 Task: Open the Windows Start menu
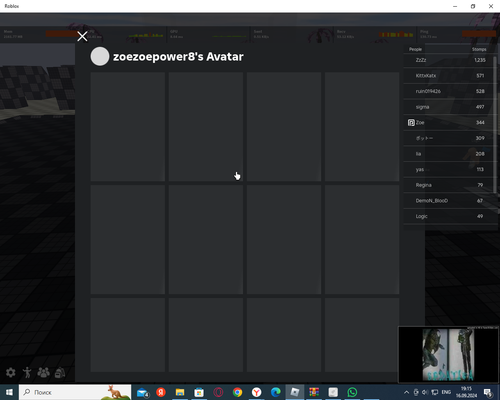tap(9, 392)
